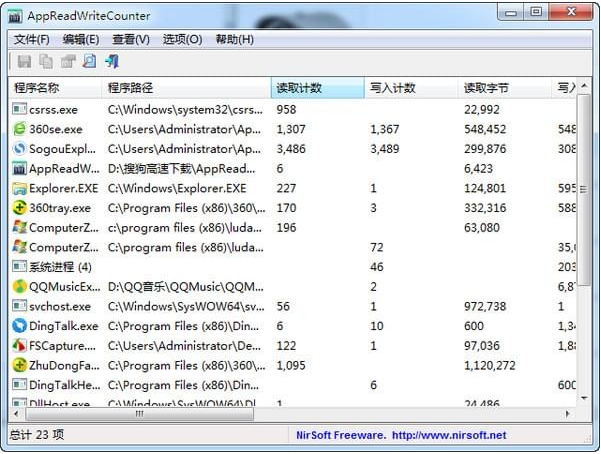Select the ComputerZ... icon with write count 72

[19, 247]
